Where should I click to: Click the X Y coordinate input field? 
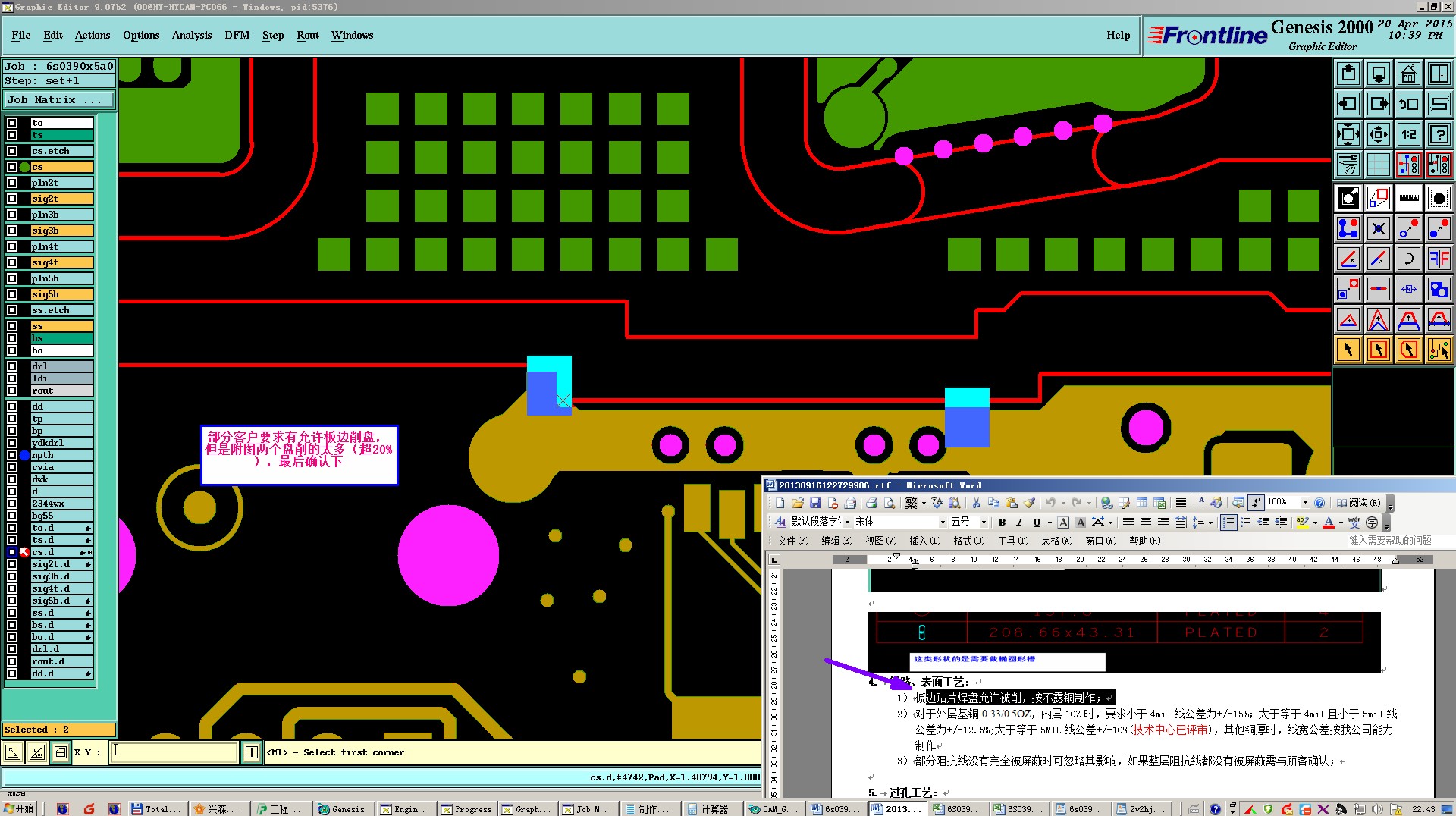[174, 752]
